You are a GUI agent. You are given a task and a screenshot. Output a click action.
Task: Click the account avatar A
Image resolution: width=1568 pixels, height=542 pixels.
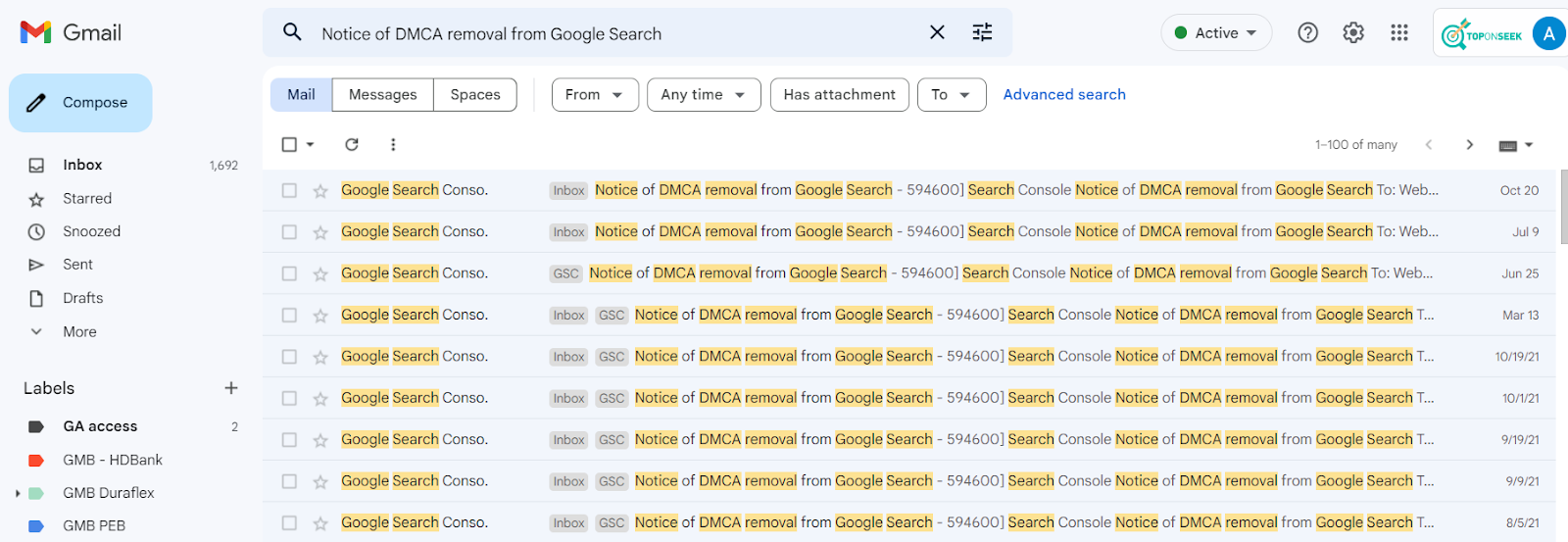click(x=1548, y=33)
